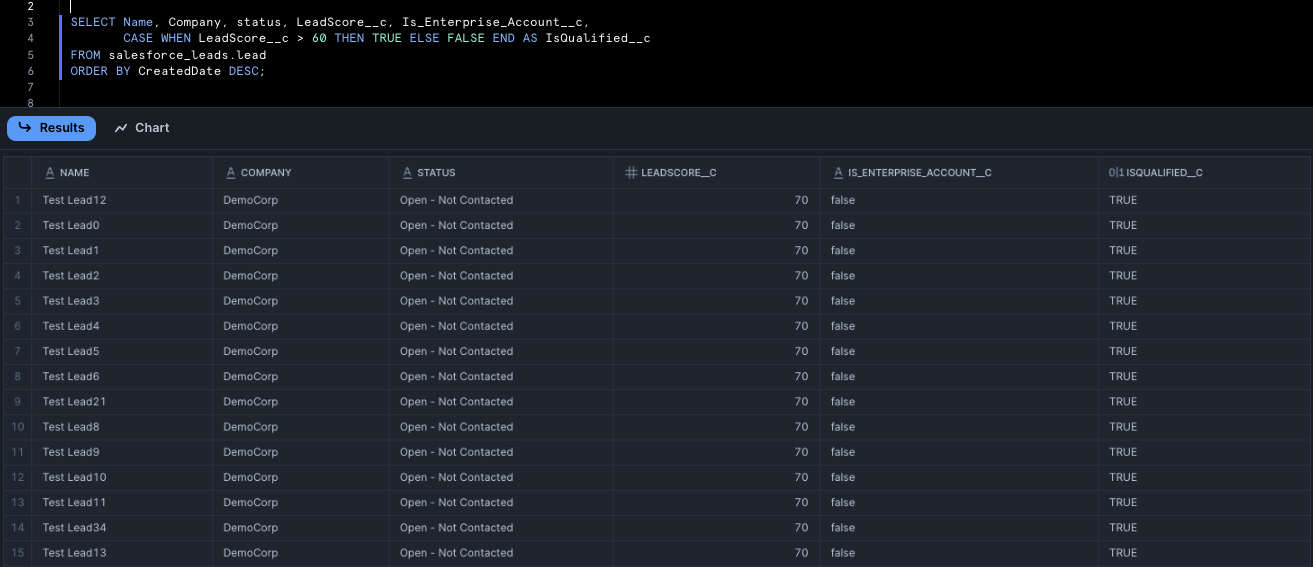The image size is (1313, 567).
Task: Click the line graph icon beside Chart
Action: tap(121, 128)
